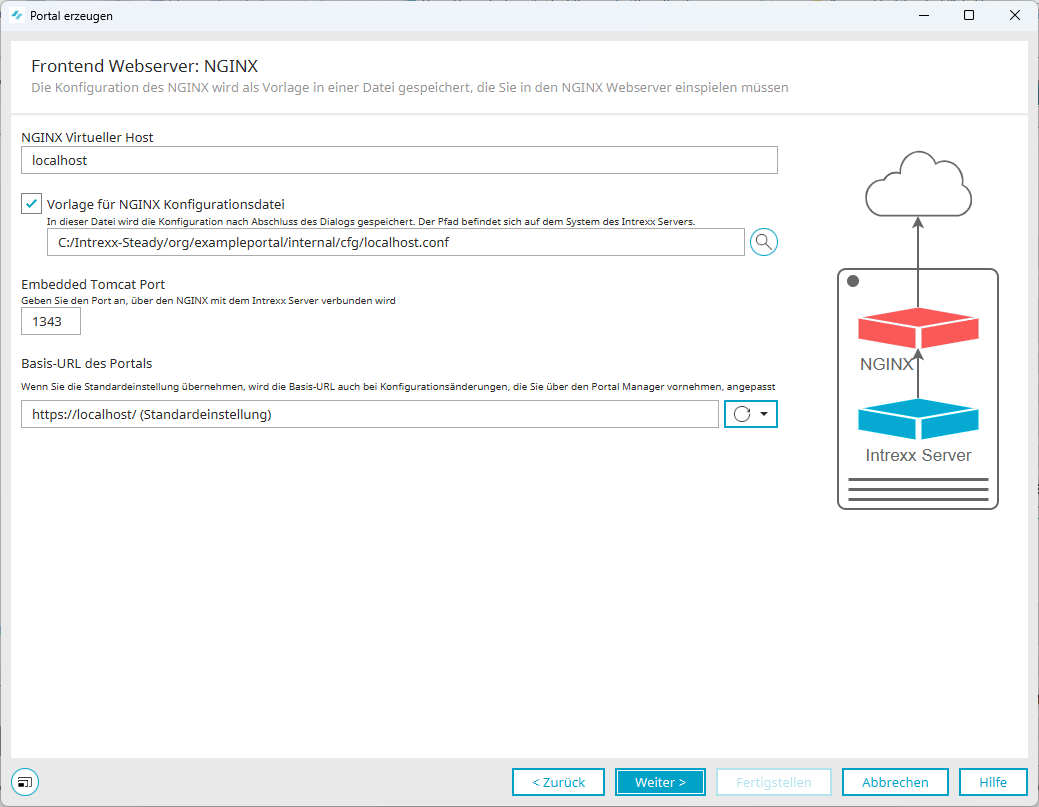Click the NGINX config file path field
The height and width of the screenshot is (807, 1039).
[x=395, y=242]
